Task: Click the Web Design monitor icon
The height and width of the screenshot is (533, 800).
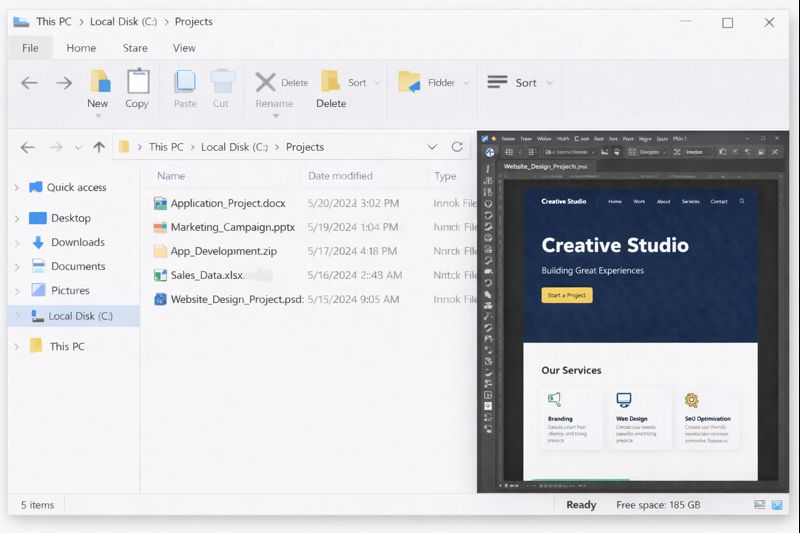Action: click(624, 400)
